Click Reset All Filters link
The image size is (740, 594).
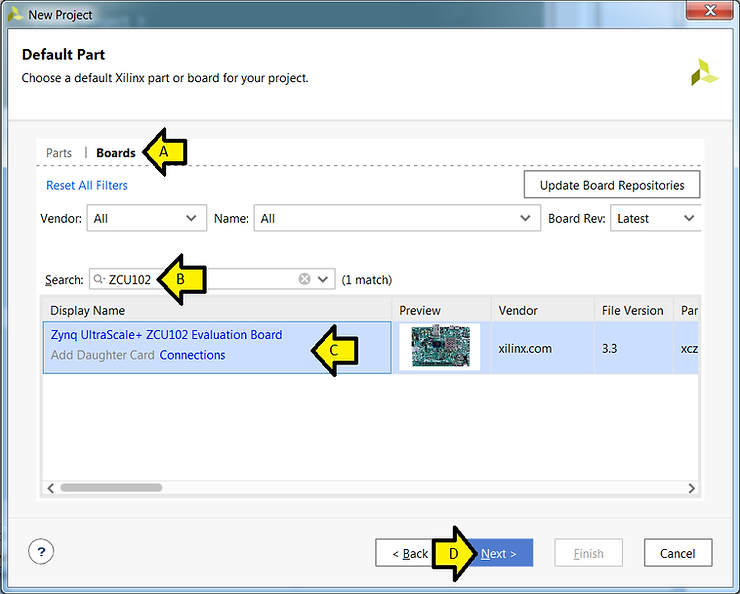pyautogui.click(x=87, y=185)
